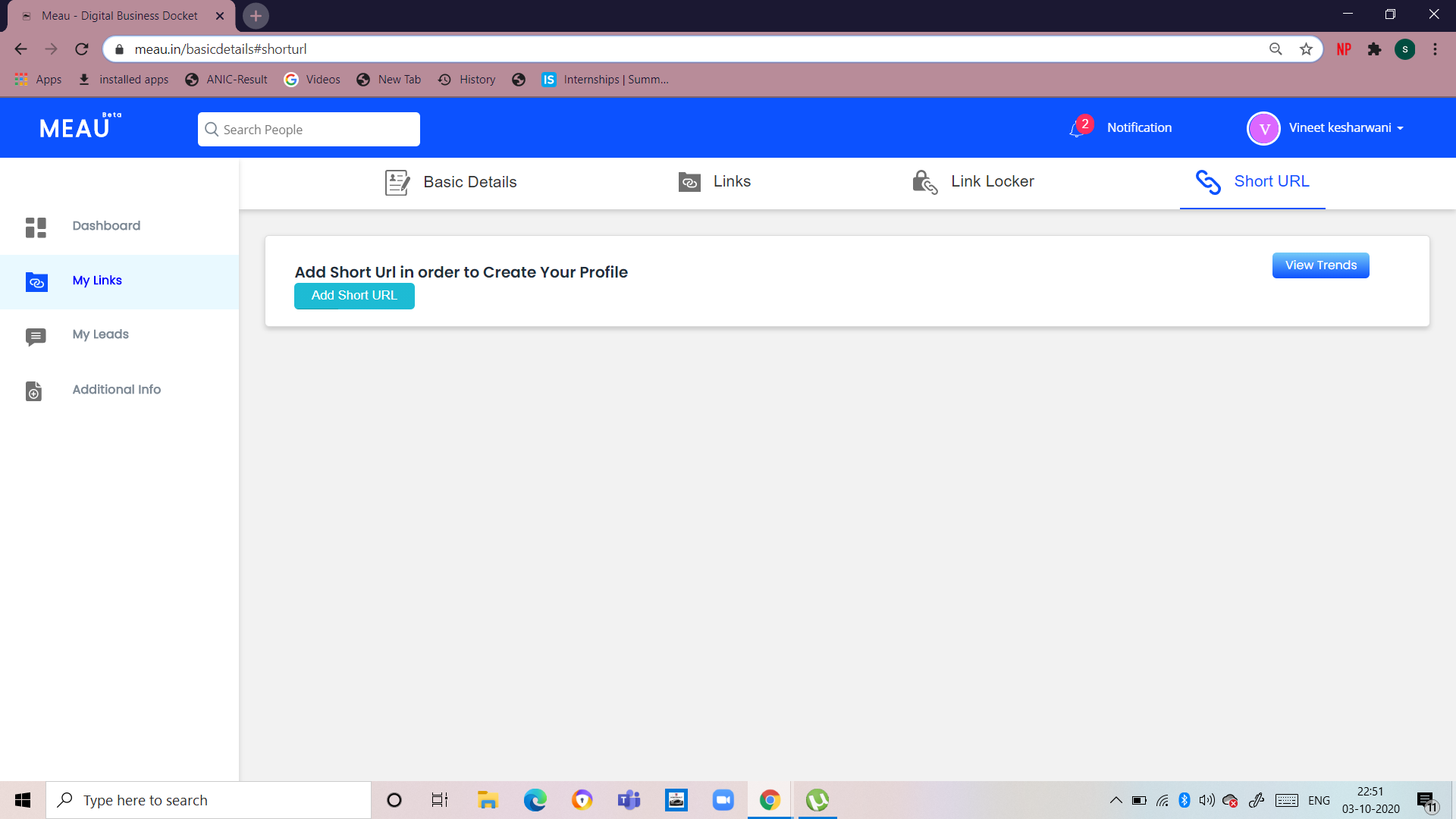The width and height of the screenshot is (1456, 819).
Task: Open the uTorrent taskbar icon
Action: coord(817,800)
